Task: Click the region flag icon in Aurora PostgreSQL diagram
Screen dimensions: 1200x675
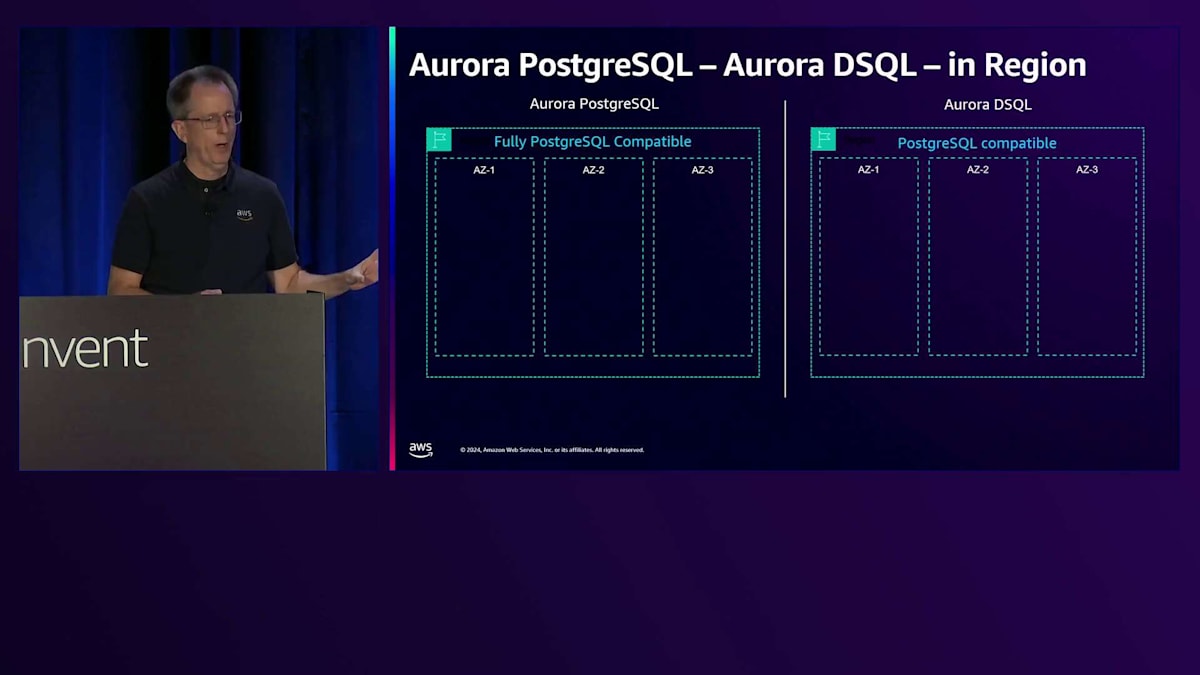Action: tap(439, 139)
